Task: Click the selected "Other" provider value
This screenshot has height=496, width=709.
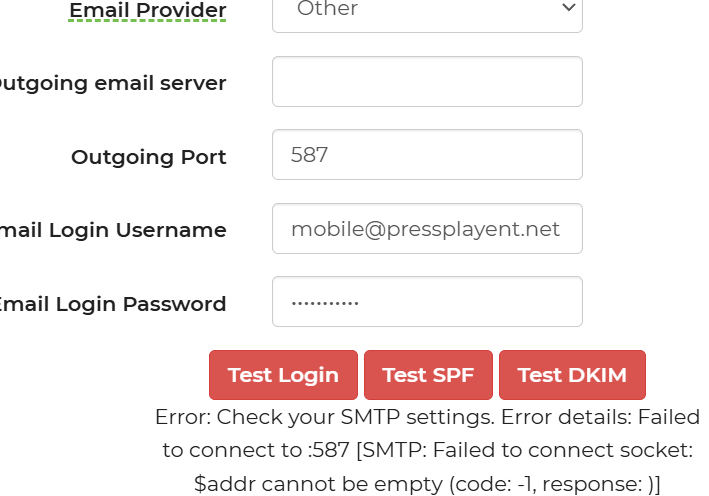Action: tap(327, 9)
